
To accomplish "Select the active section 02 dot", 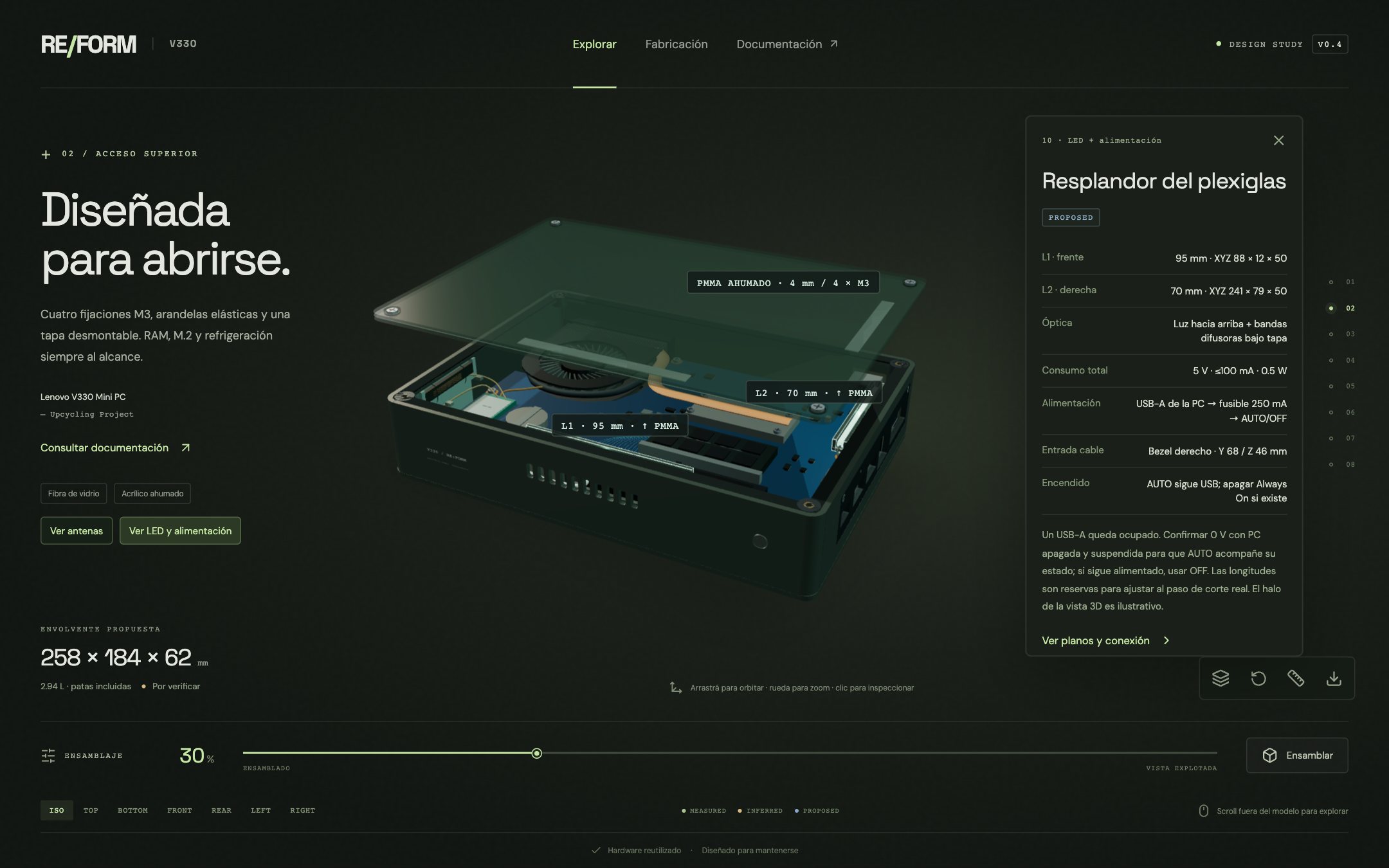I will (x=1330, y=308).
